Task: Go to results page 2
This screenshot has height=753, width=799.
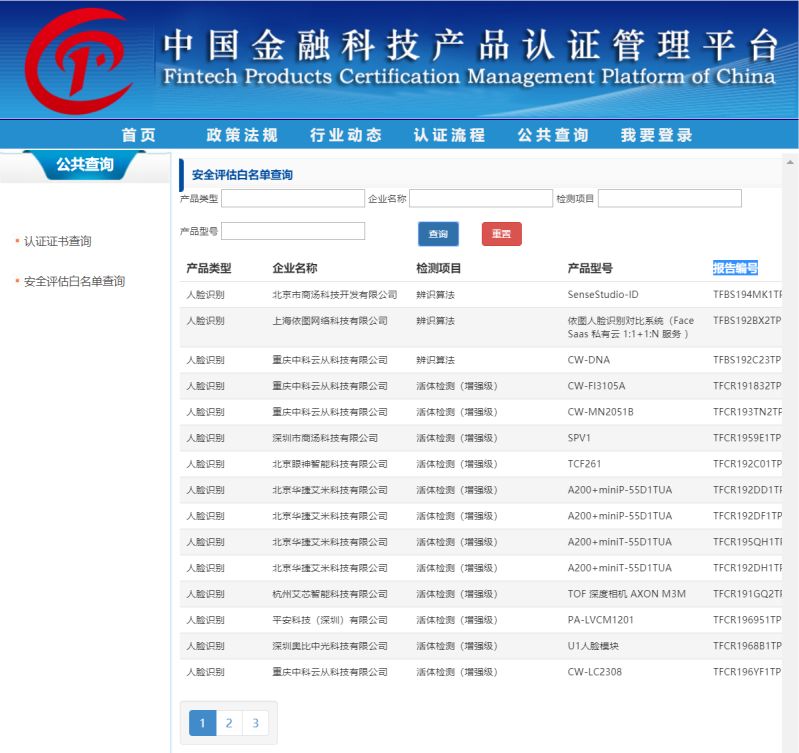Action: (x=229, y=722)
